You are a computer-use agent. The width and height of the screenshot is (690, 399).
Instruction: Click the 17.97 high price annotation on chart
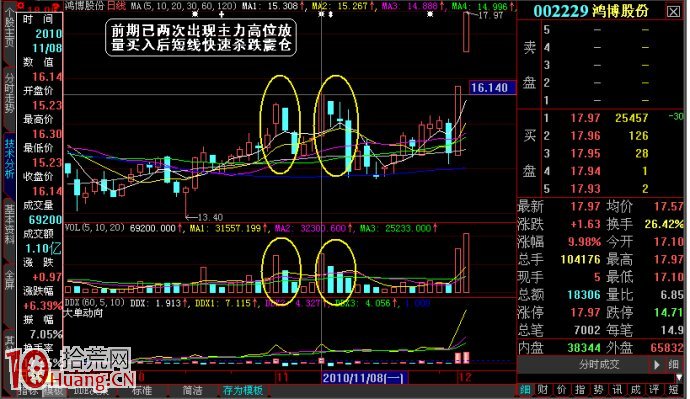(x=491, y=15)
